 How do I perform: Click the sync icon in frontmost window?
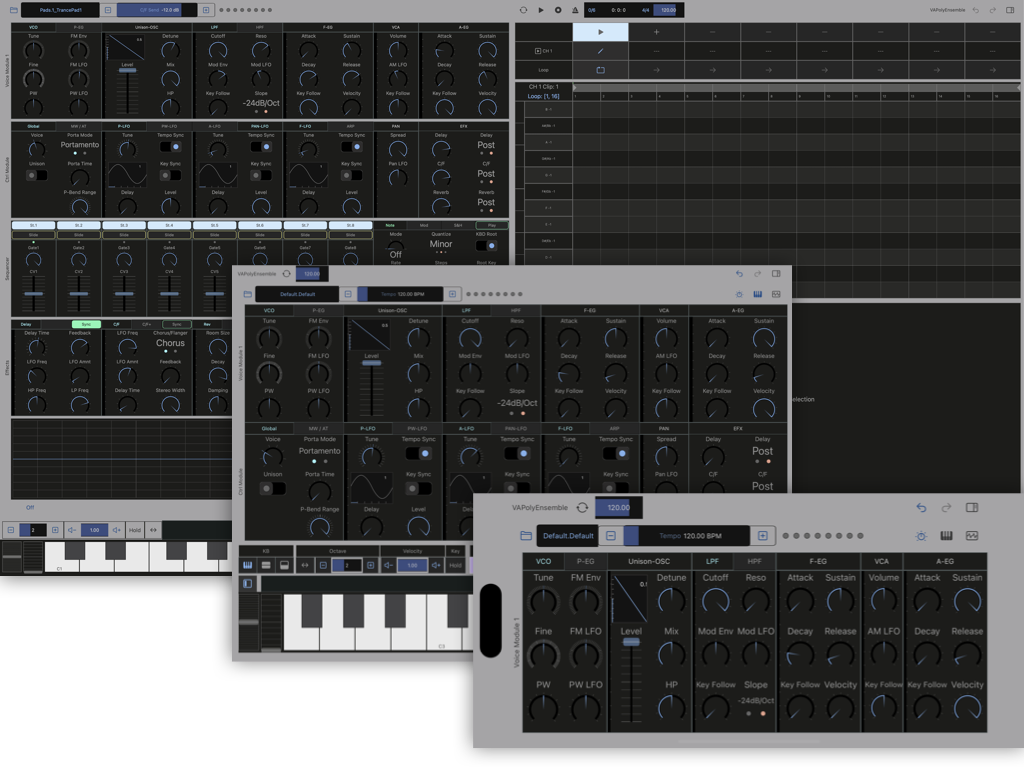coord(583,507)
